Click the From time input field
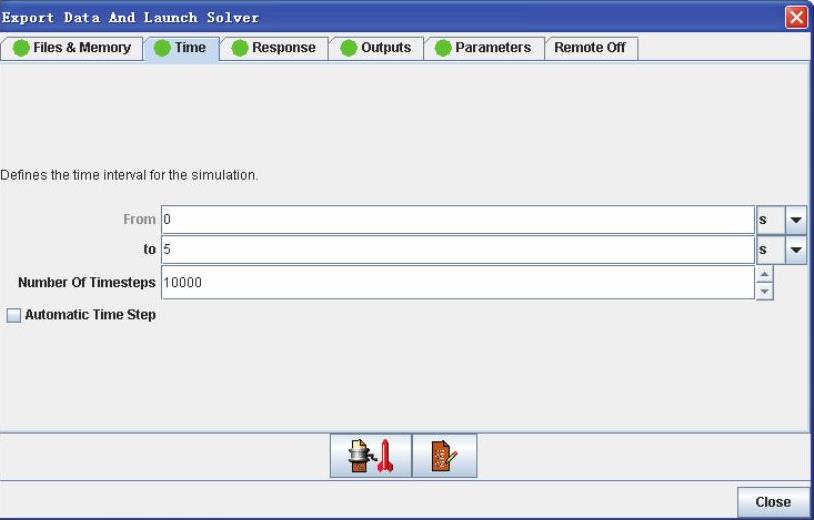814x520 pixels. click(457, 220)
